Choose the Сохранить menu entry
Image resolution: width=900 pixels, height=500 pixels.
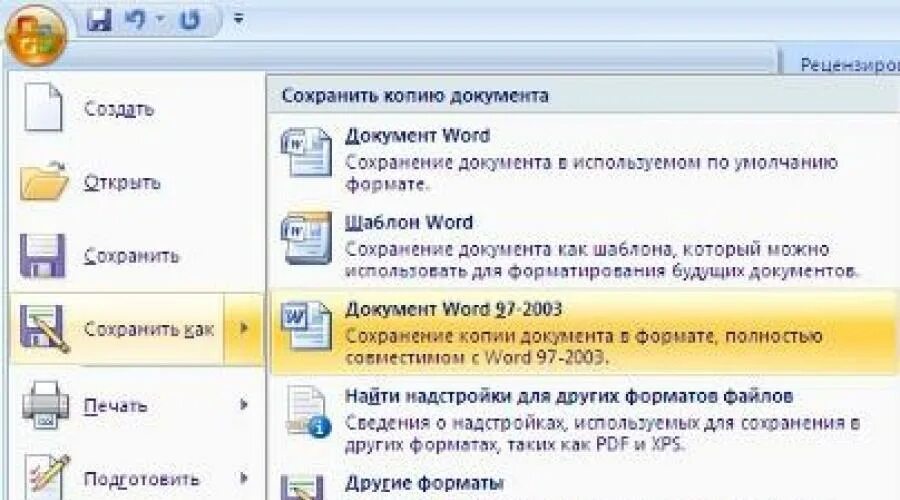point(137,255)
